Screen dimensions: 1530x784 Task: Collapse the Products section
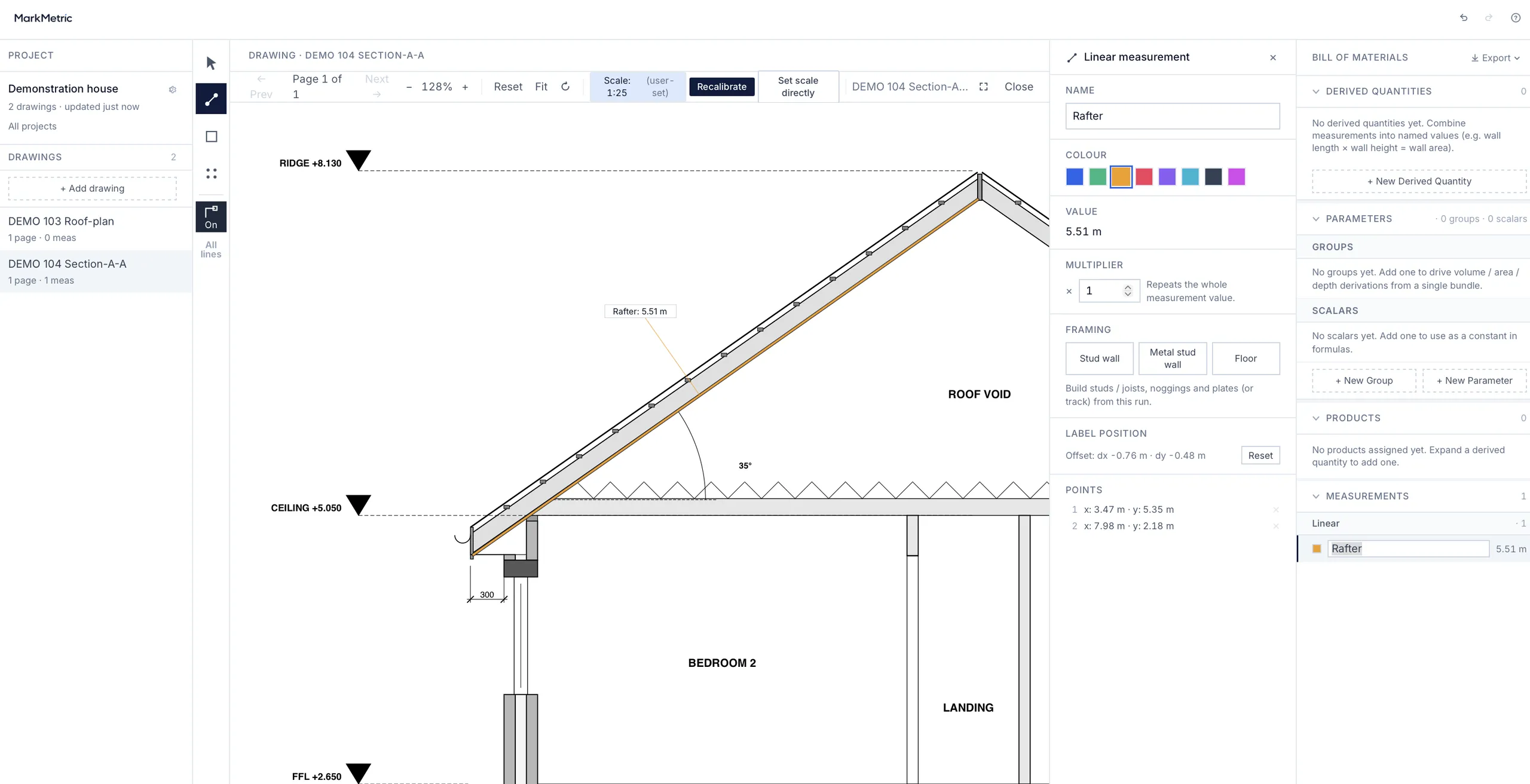[x=1315, y=418]
